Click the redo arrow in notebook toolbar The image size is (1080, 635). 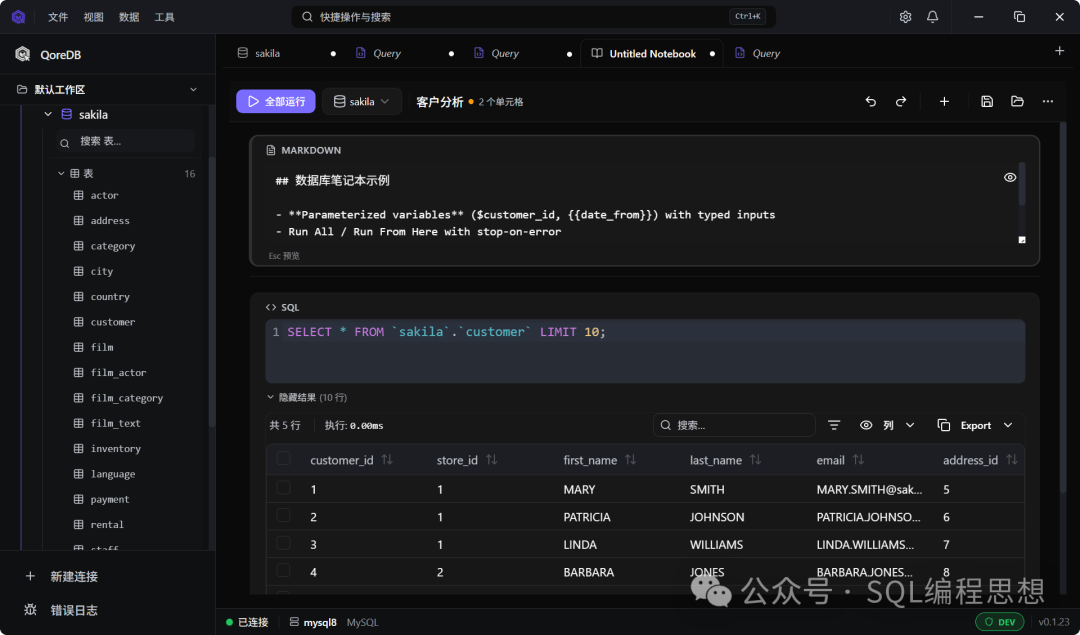pyautogui.click(x=900, y=101)
